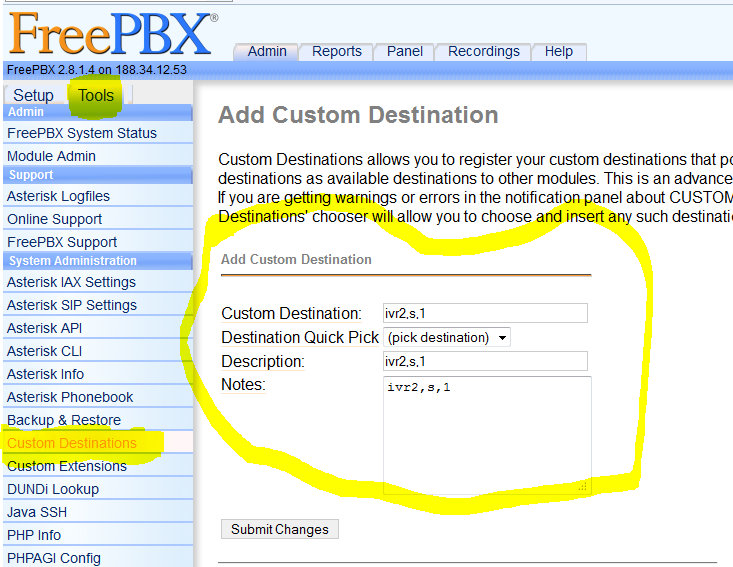
Task: Open the Help tab
Action: pyautogui.click(x=559, y=51)
